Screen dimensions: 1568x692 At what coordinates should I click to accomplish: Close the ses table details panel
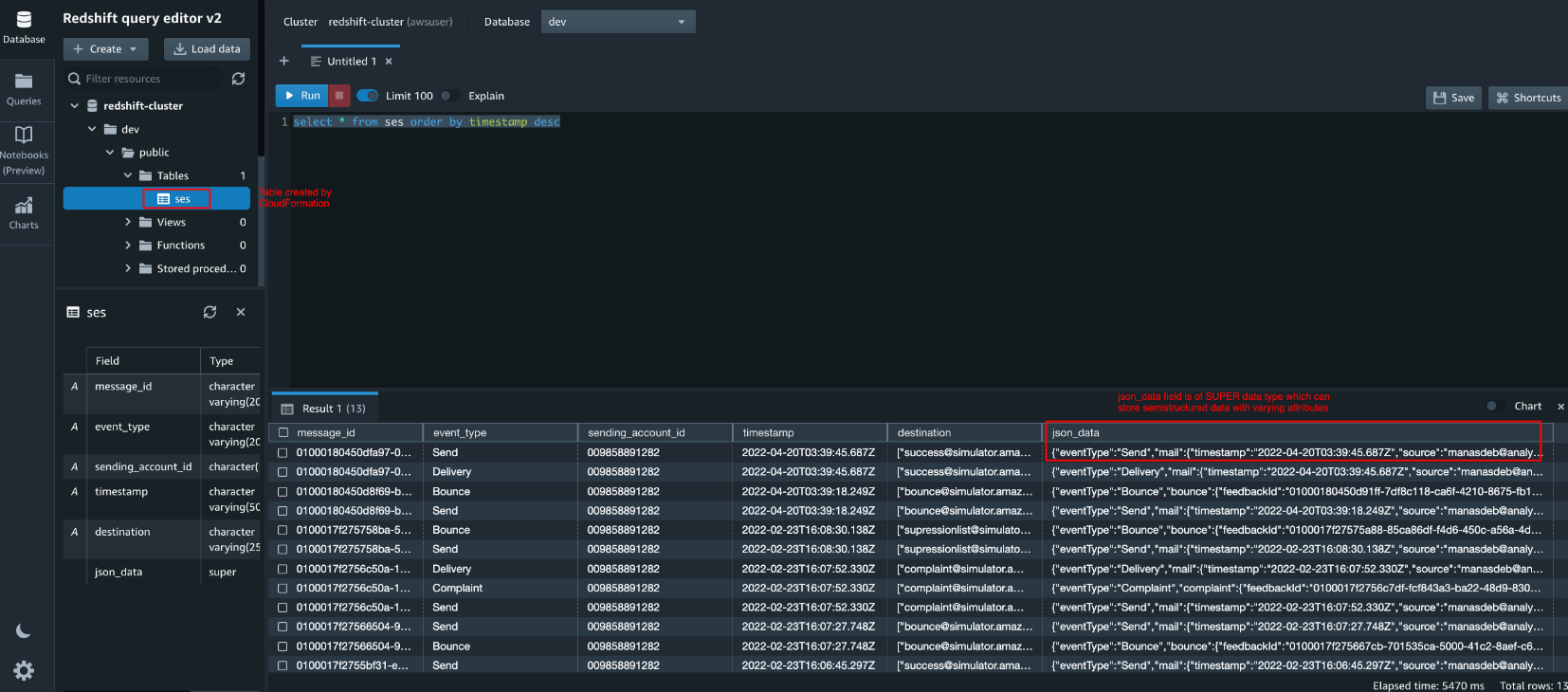[x=241, y=312]
